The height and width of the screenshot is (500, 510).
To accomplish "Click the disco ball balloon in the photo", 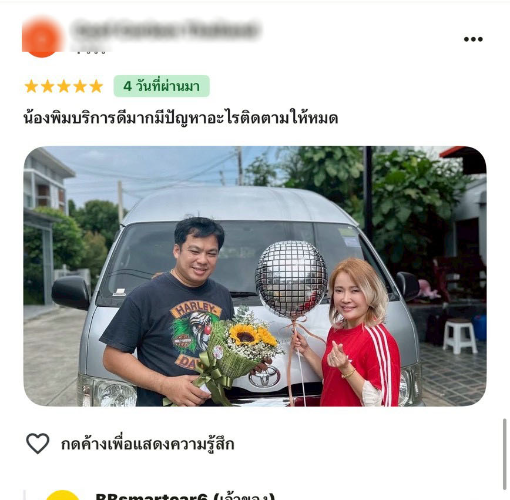I will 291,279.
